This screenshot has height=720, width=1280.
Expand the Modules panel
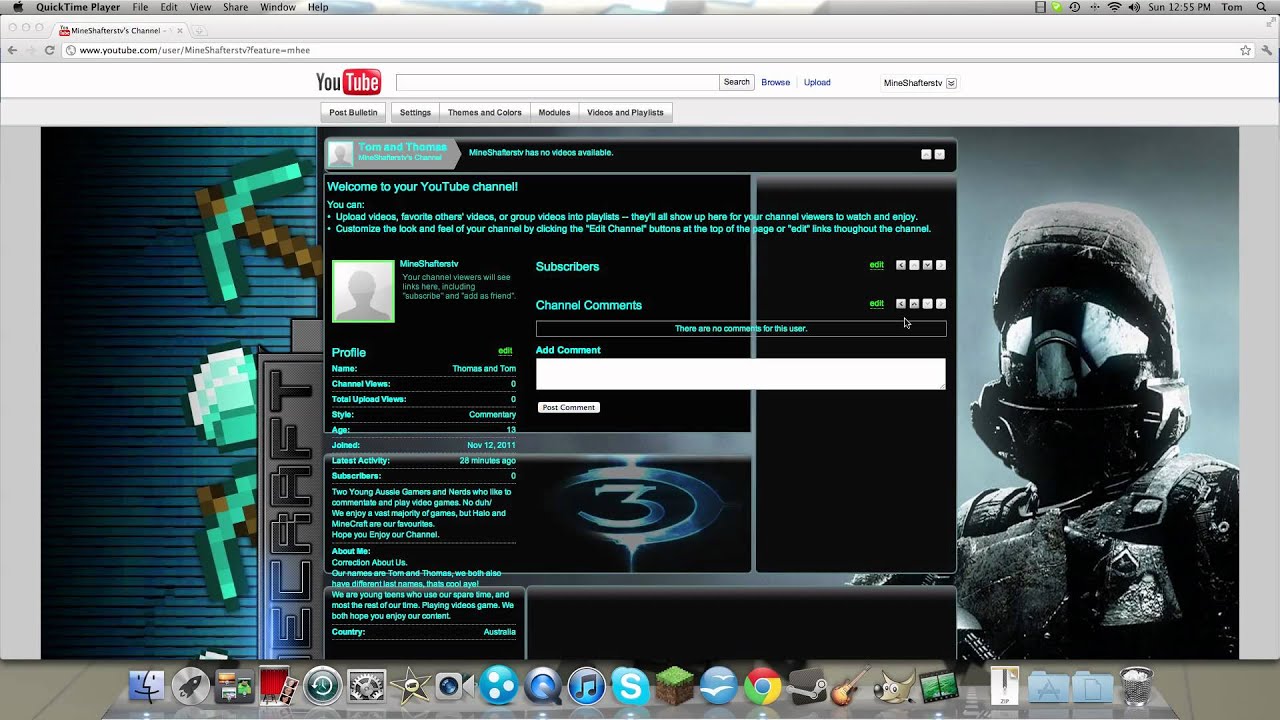pos(554,112)
